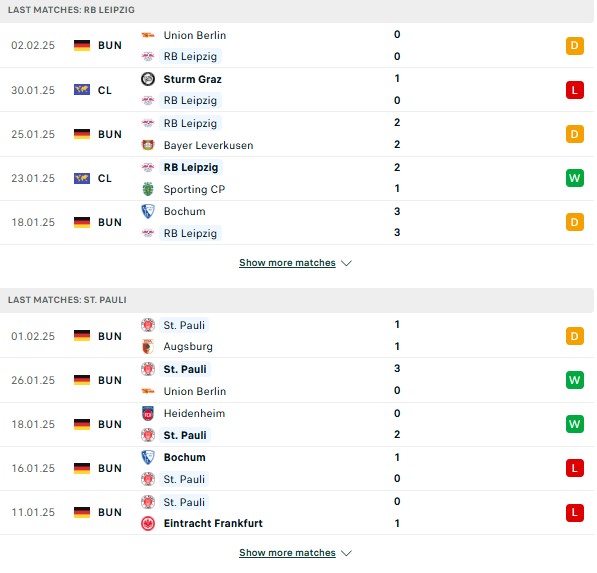Image resolution: width=597 pixels, height=573 pixels.
Task: Click the Heidenheim club crest icon
Action: pyautogui.click(x=148, y=413)
